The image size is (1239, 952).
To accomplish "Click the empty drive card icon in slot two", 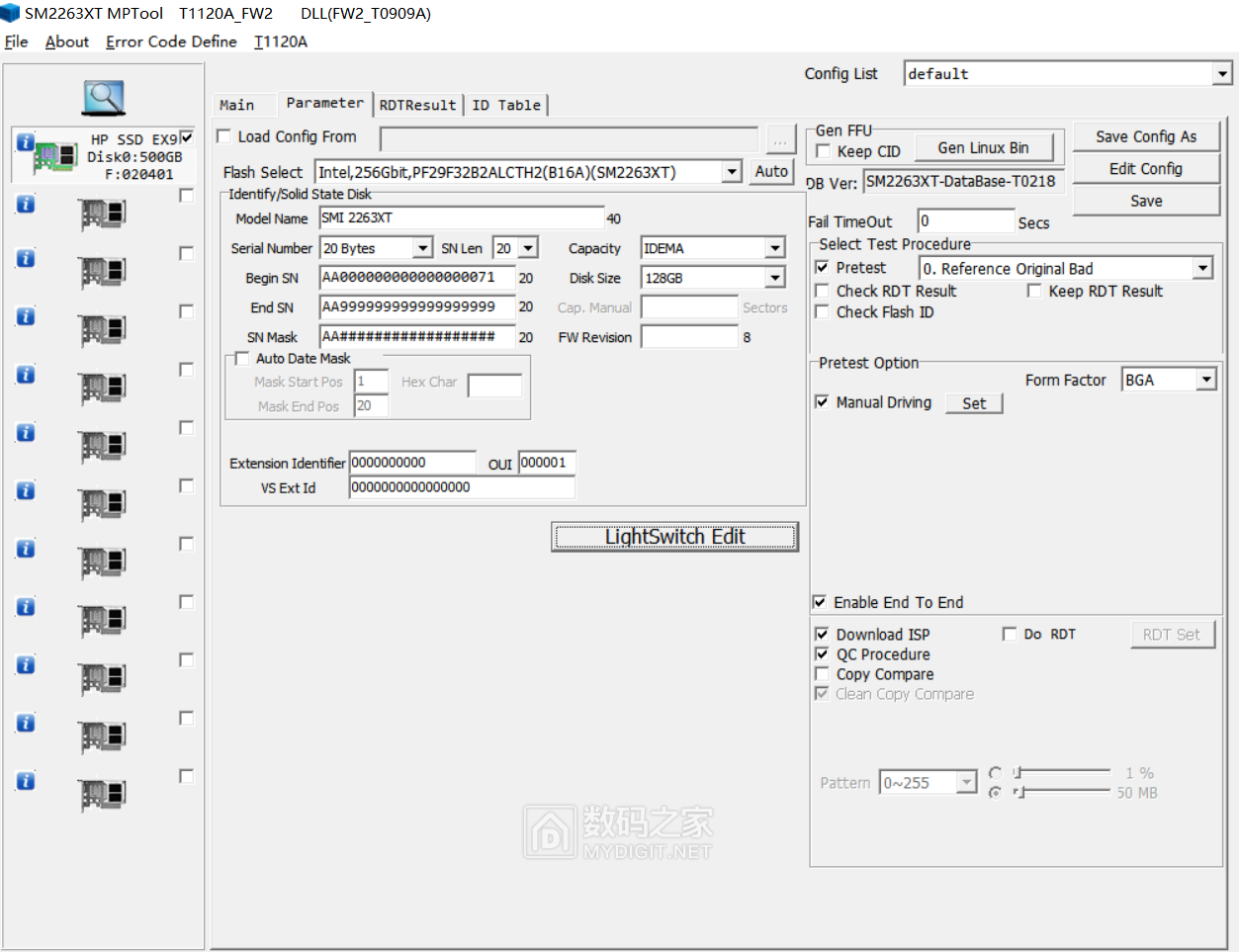I will click(102, 213).
